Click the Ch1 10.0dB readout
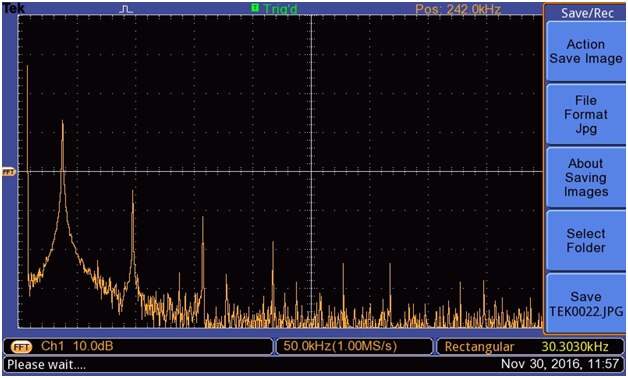Image resolution: width=628 pixels, height=378 pixels. click(77, 346)
